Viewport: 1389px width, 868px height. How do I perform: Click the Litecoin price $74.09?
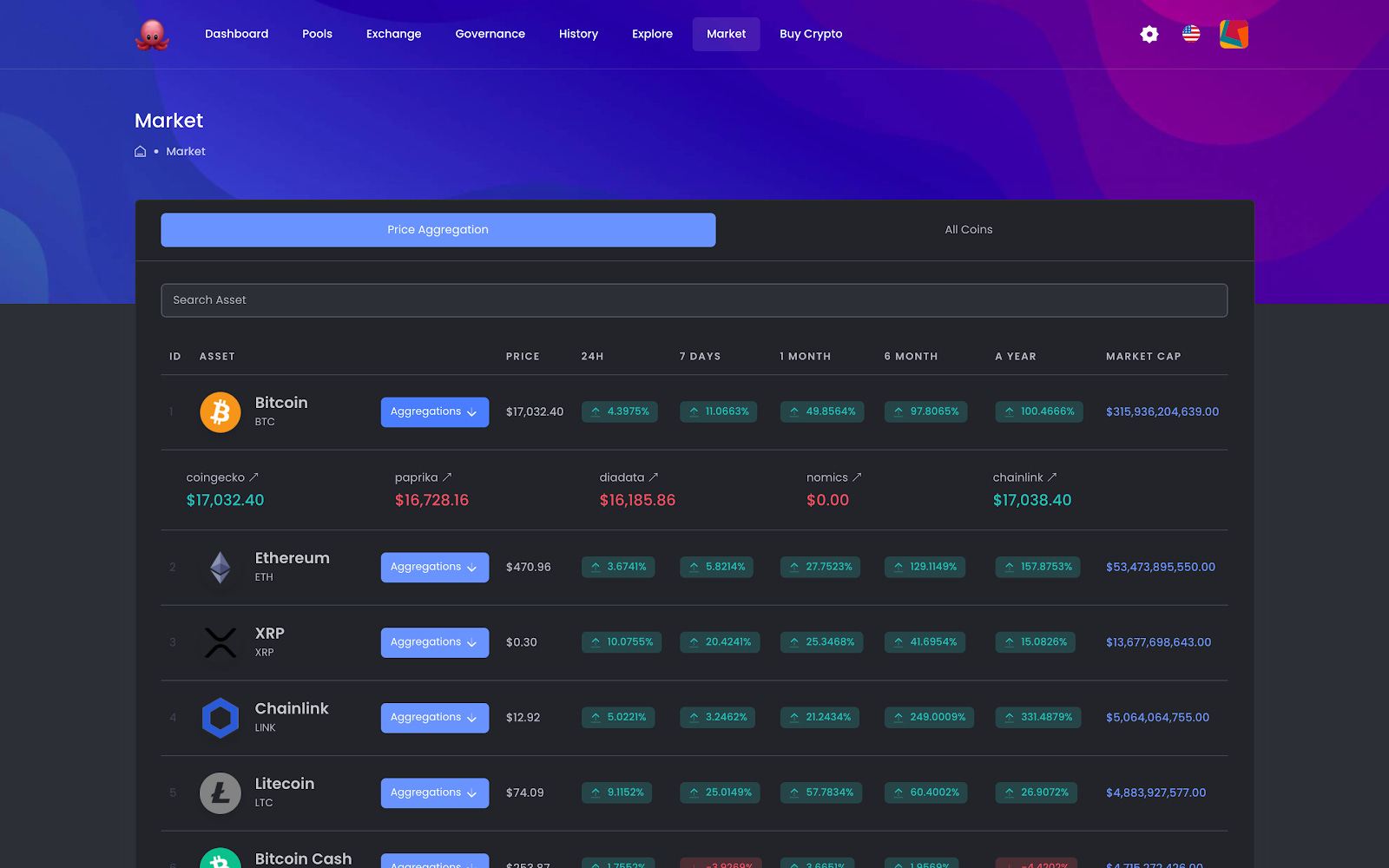[524, 792]
